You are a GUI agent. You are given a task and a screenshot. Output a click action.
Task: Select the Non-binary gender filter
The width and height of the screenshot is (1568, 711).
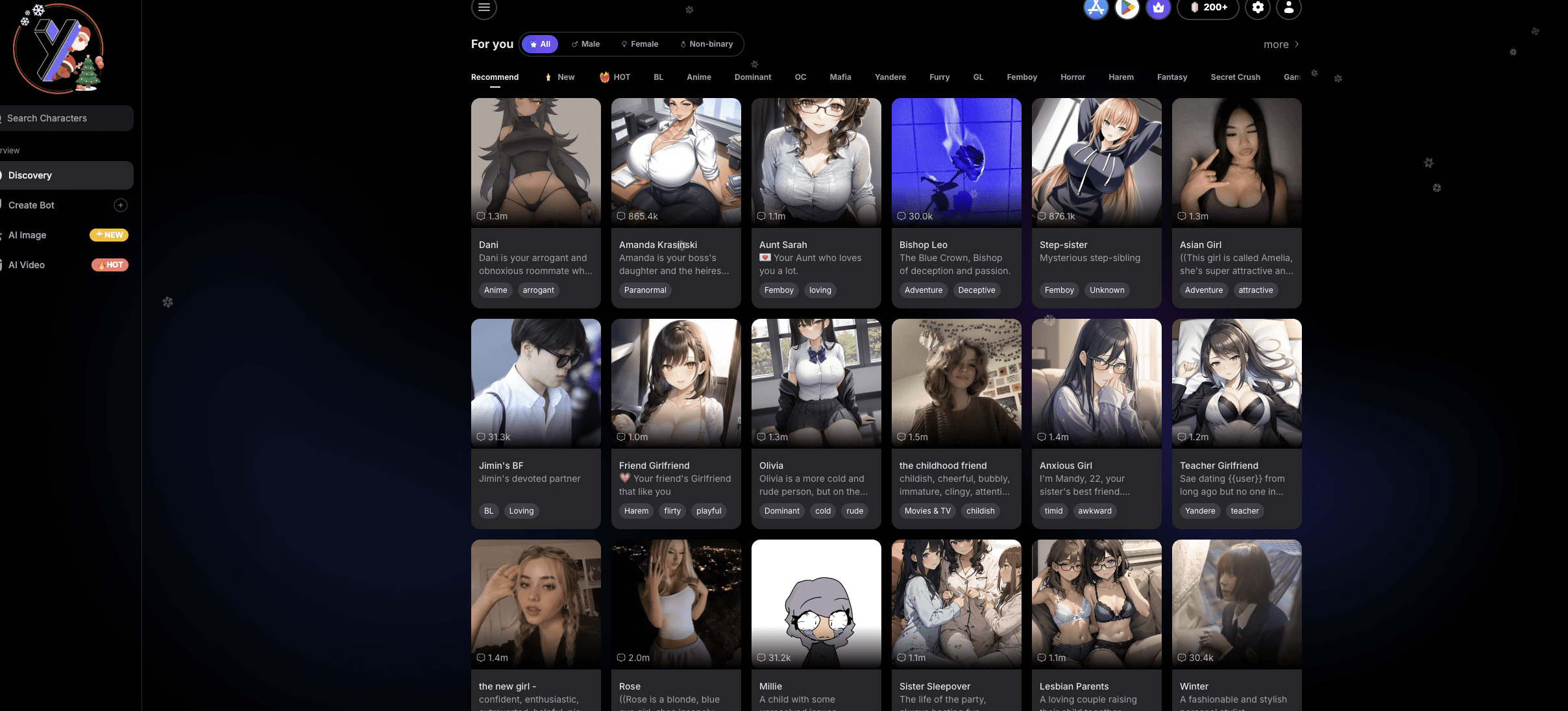pos(707,44)
